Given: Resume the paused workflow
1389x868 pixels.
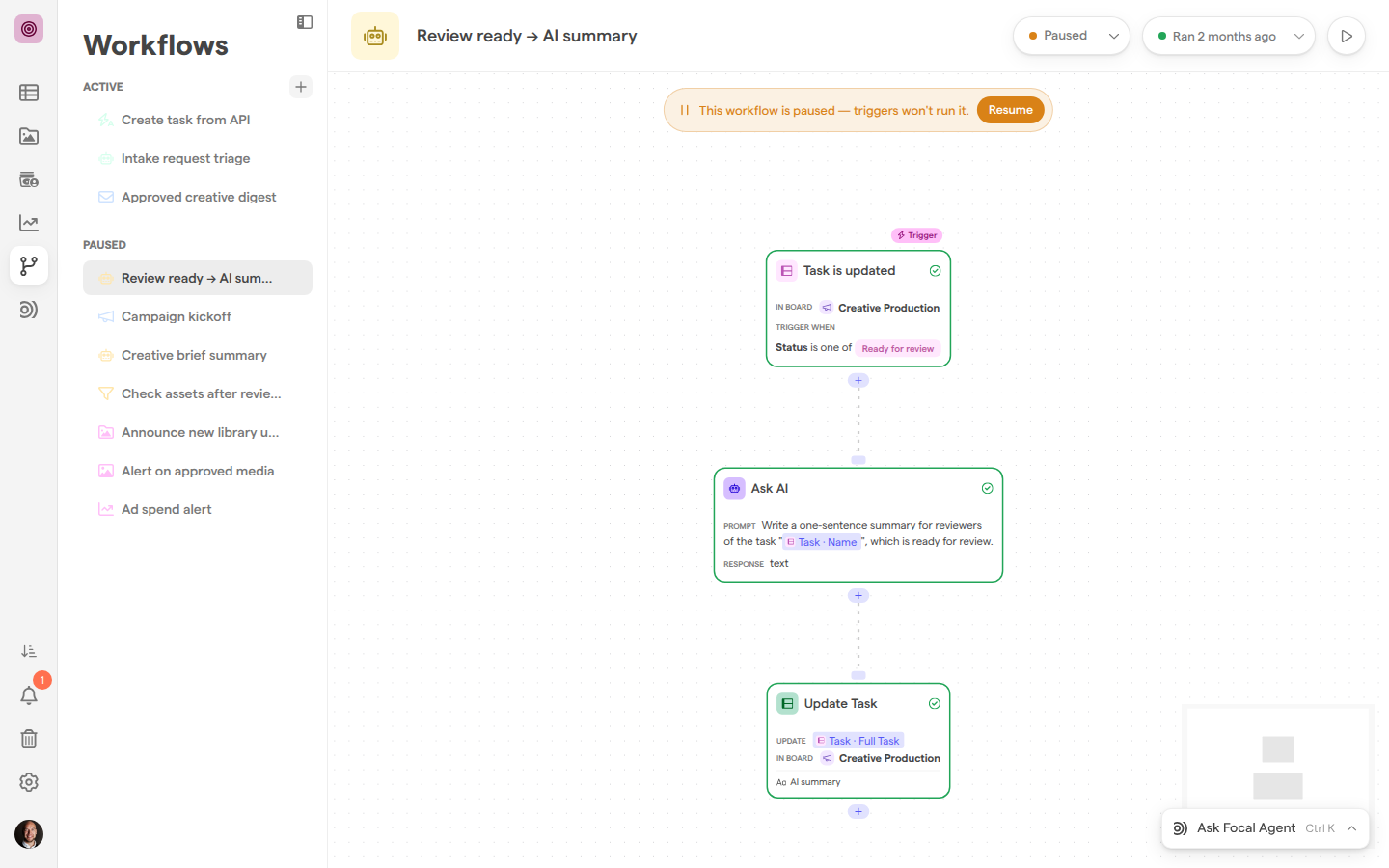Looking at the screenshot, I should (1010, 110).
